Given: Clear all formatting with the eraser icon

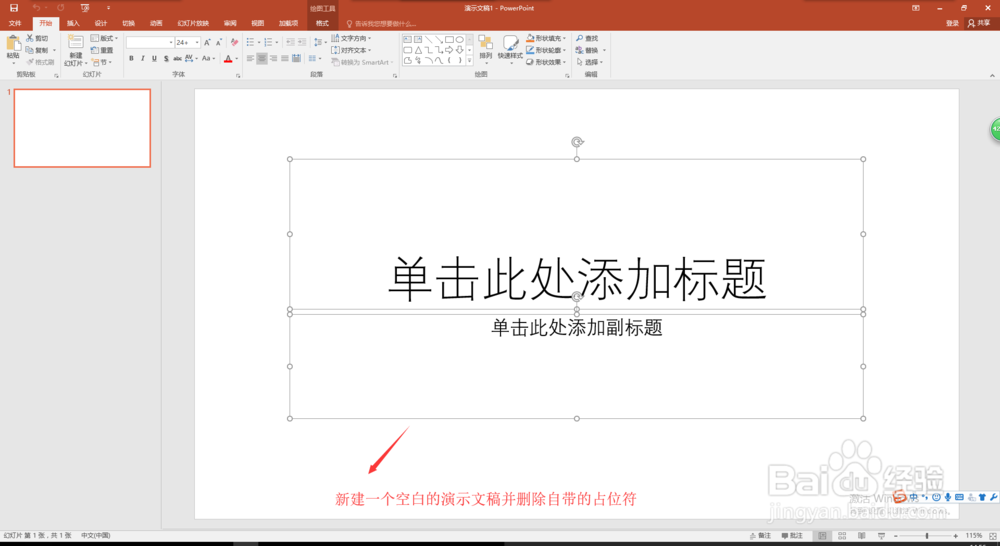Looking at the screenshot, I should pos(234,42).
